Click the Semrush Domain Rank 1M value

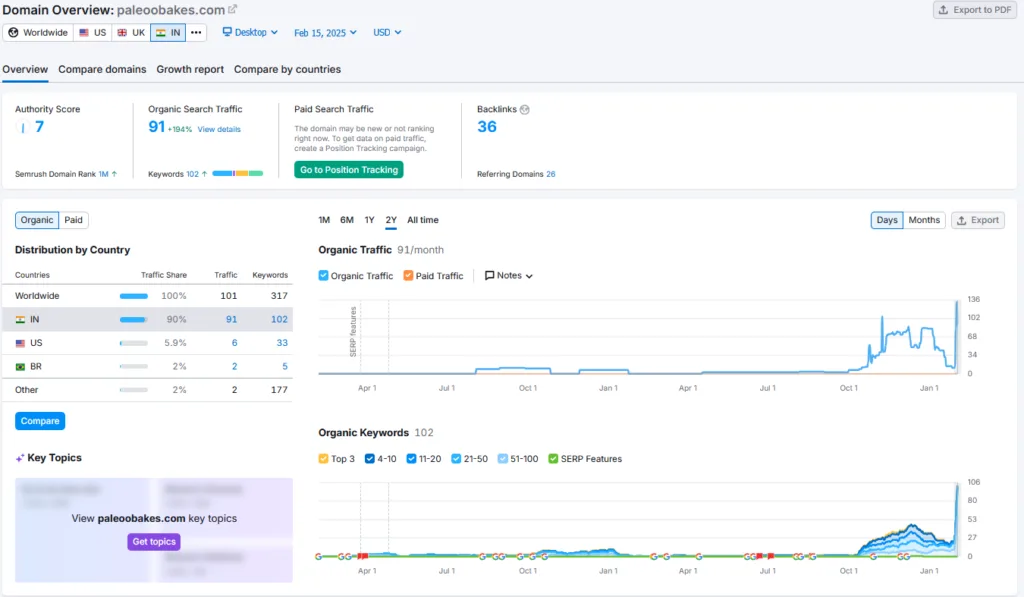click(103, 174)
